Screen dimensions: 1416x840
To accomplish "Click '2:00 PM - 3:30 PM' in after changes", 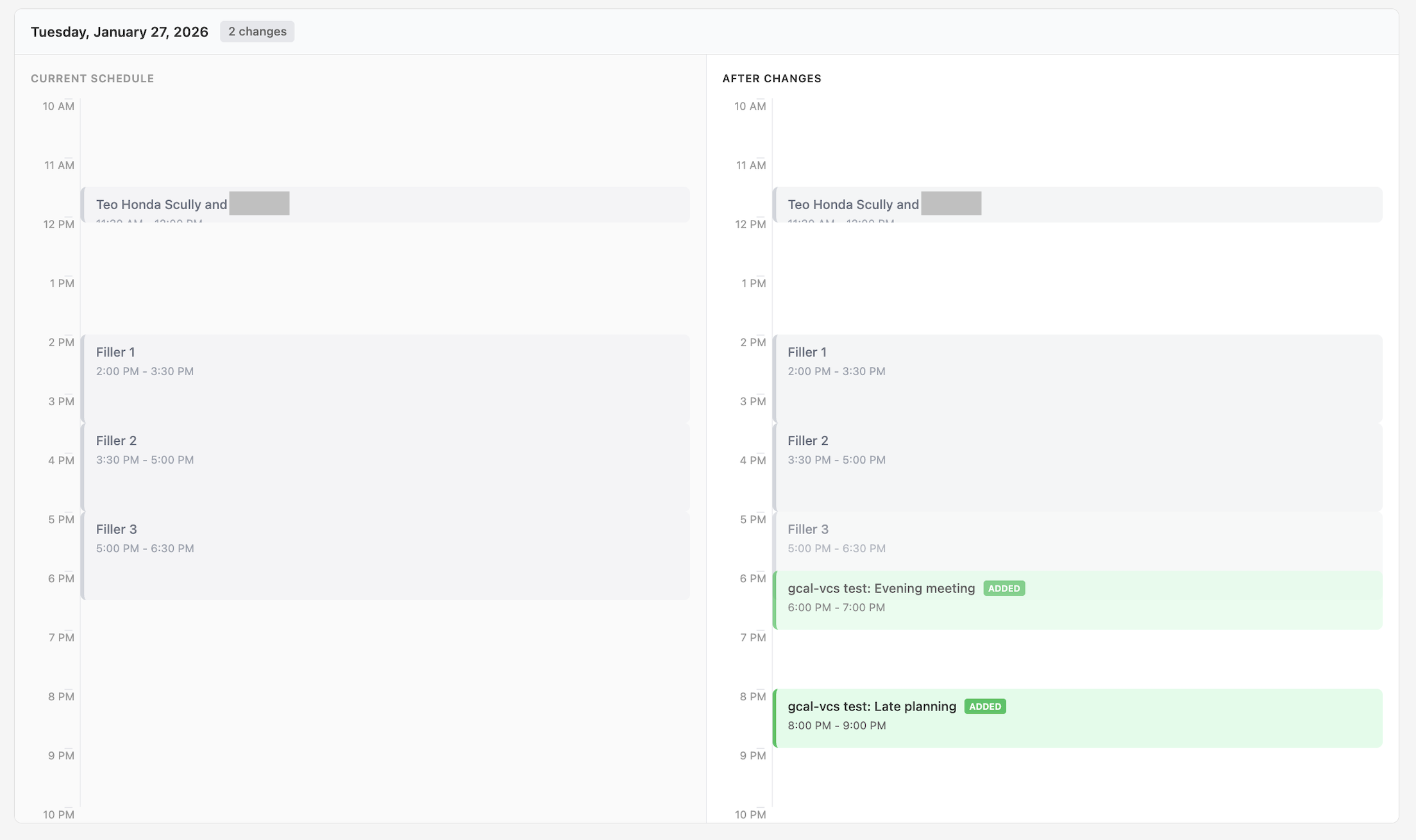I will click(836, 371).
